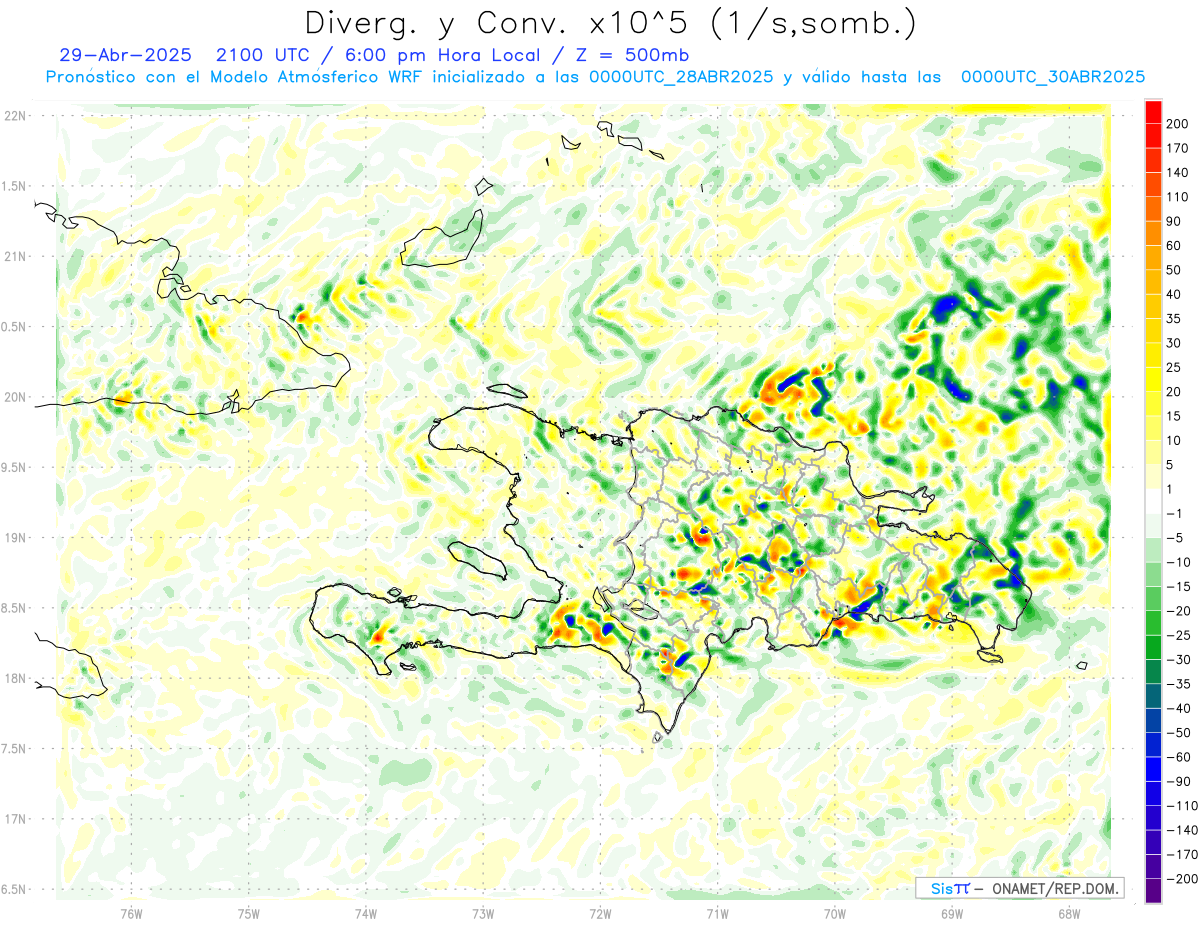
Task: Click the colorbar value '110'
Action: 1178,197
